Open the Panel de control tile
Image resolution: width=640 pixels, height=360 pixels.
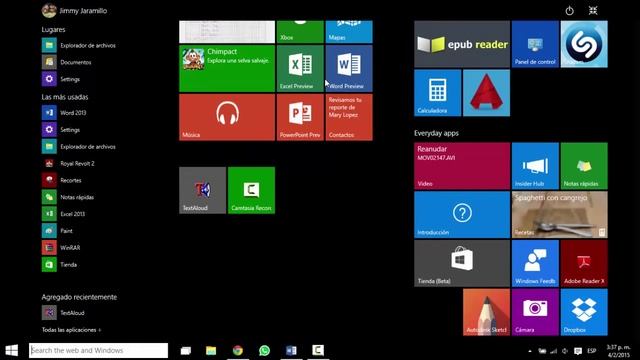535,44
